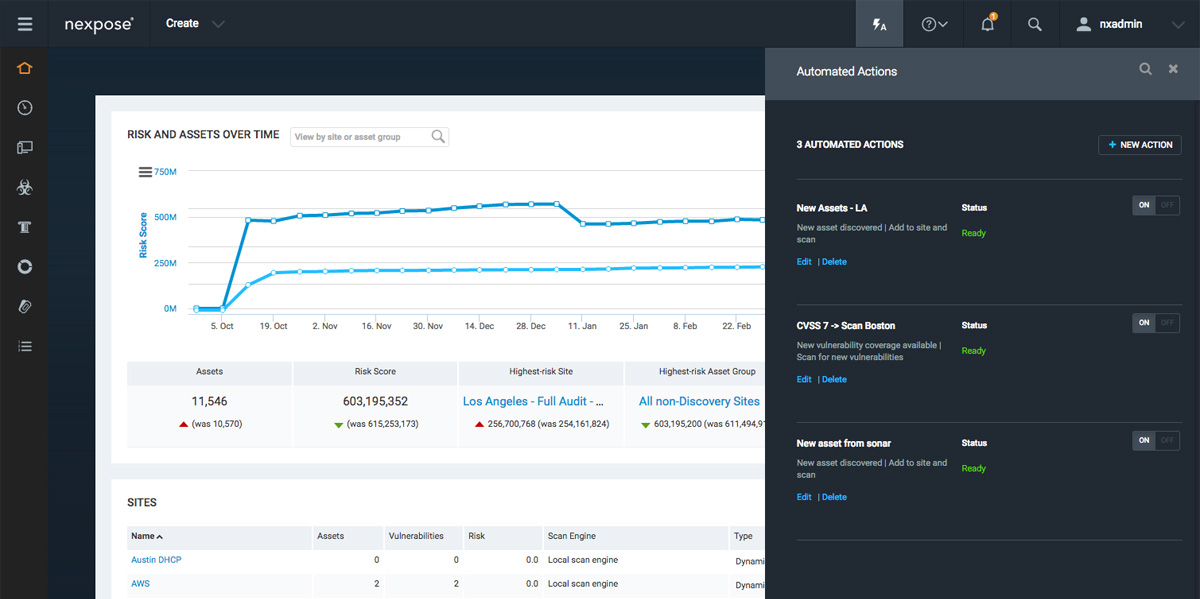Image resolution: width=1200 pixels, height=599 pixels.
Task: Click the Home icon in sidebar
Action: (25, 68)
